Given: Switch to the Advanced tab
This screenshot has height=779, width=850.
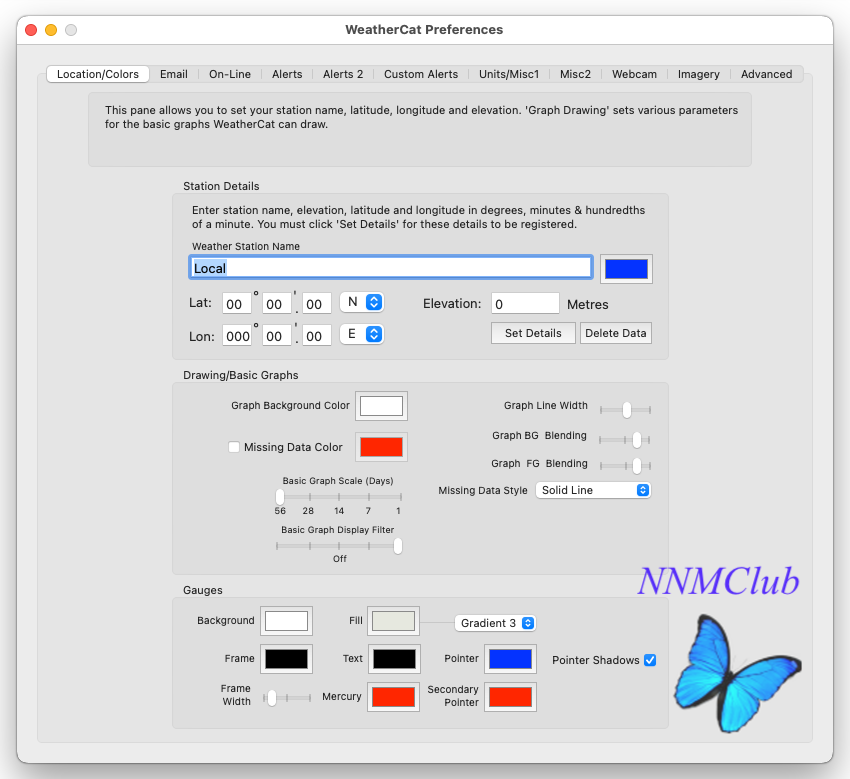Looking at the screenshot, I should click(x=766, y=74).
